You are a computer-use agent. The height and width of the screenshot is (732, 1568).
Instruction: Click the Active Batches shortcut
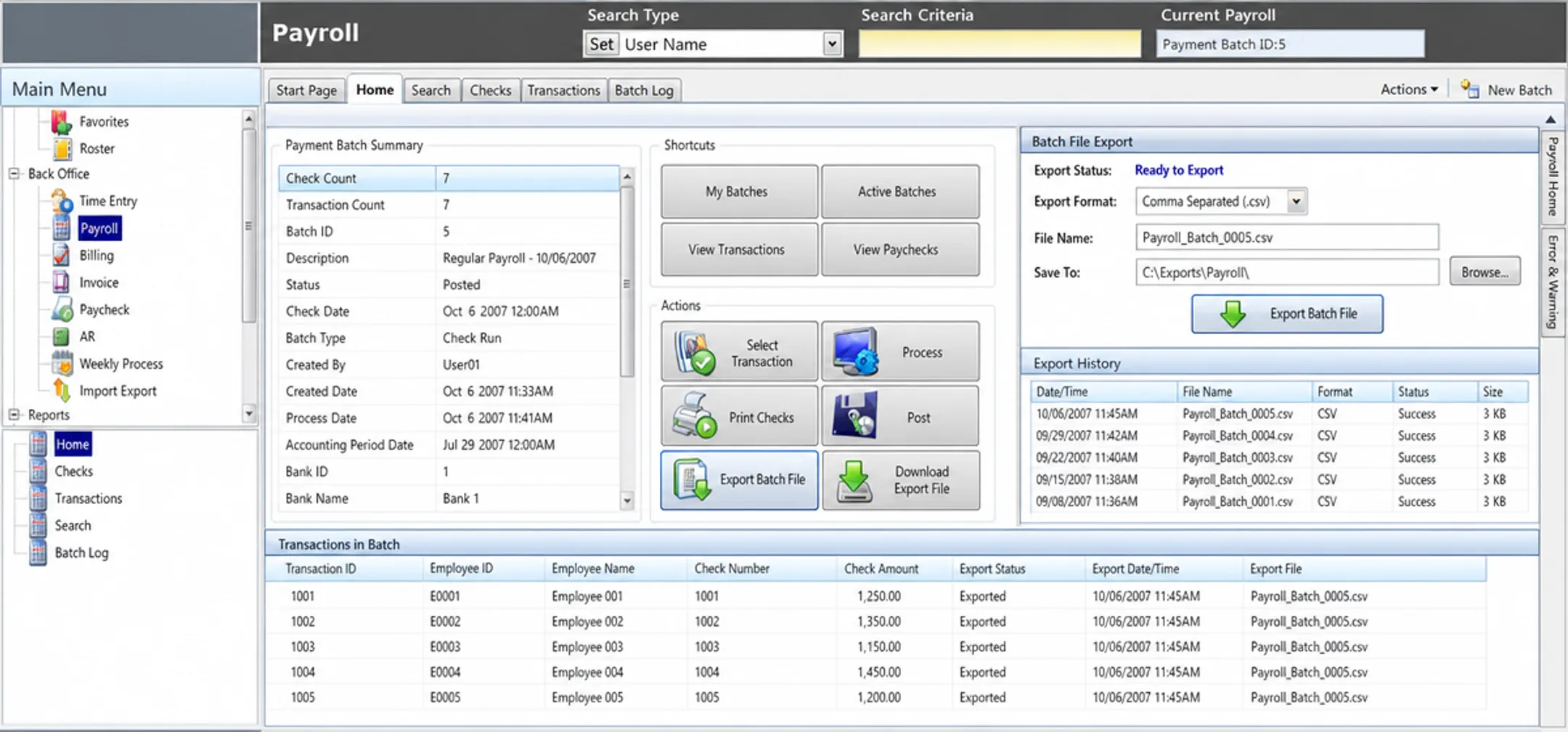click(x=900, y=192)
